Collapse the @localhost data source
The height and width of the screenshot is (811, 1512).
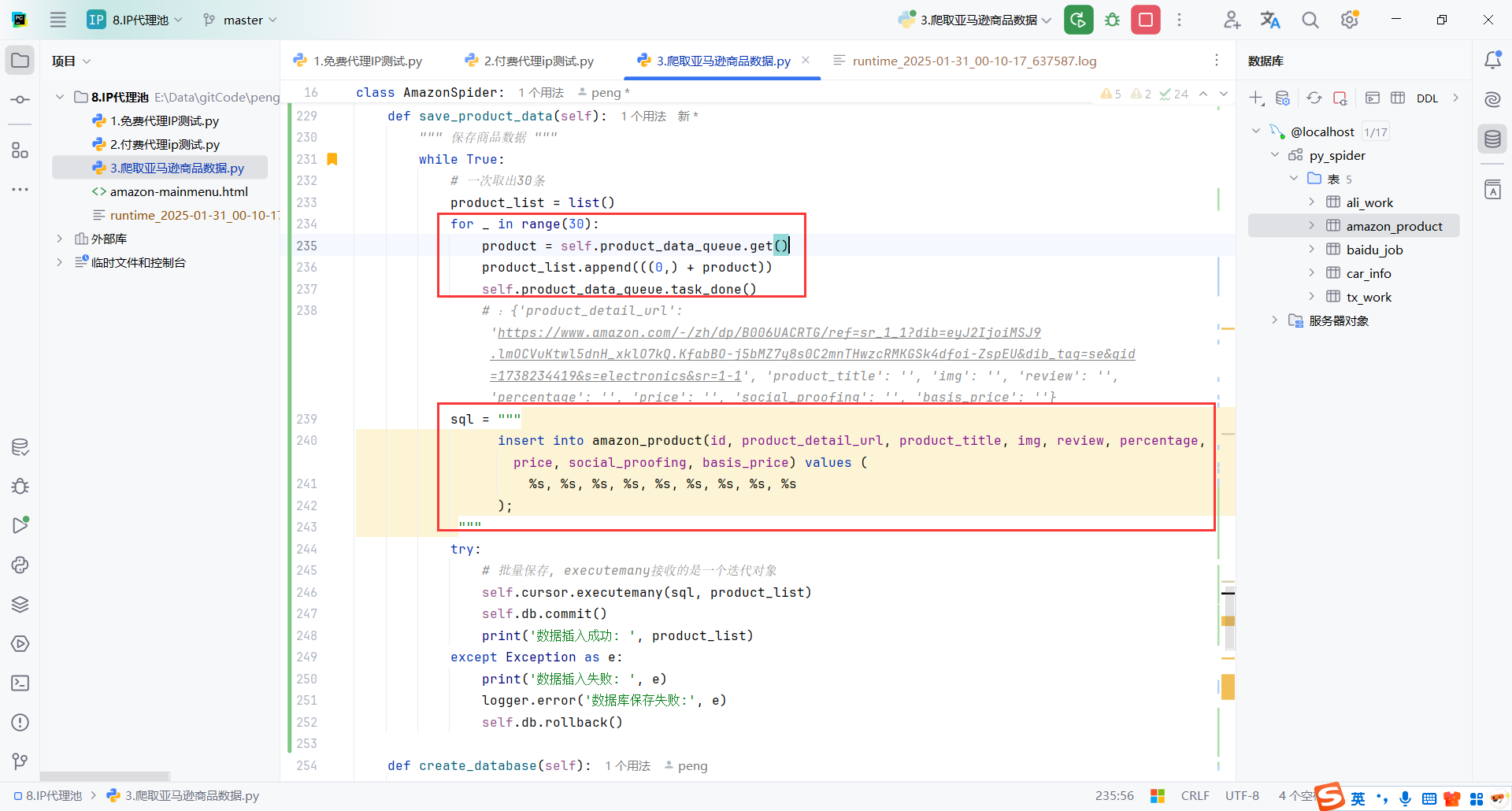pyautogui.click(x=1256, y=131)
